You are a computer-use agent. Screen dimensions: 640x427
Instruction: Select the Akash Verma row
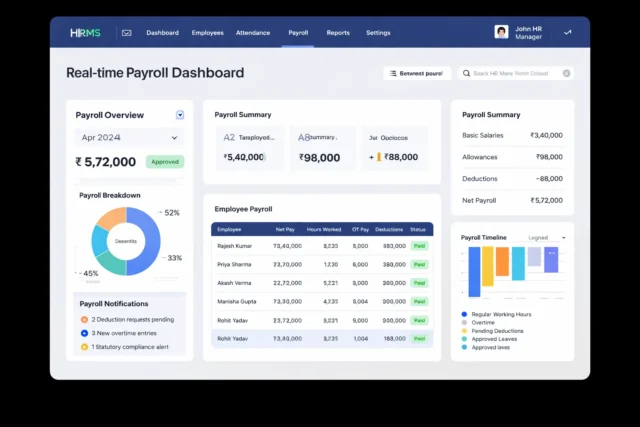pyautogui.click(x=322, y=283)
